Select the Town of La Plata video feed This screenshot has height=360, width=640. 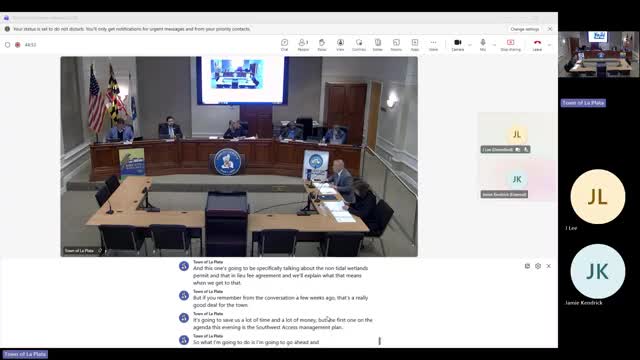click(239, 156)
